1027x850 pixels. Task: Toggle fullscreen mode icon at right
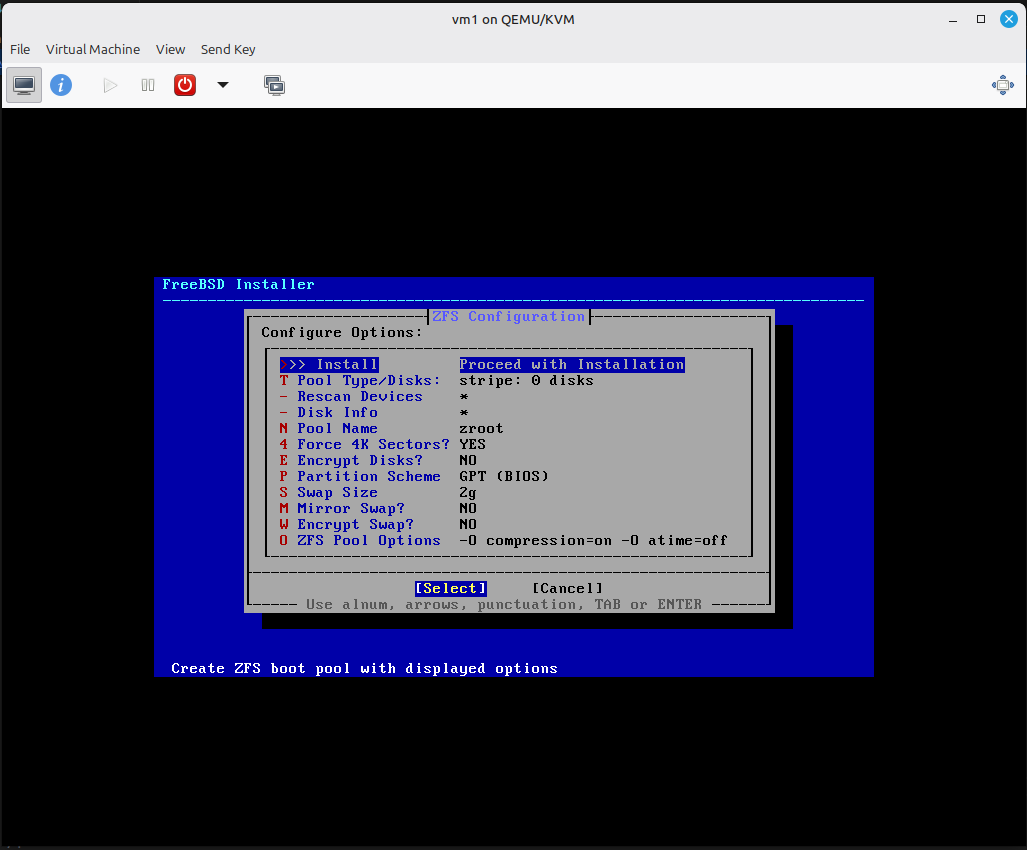point(1002,85)
